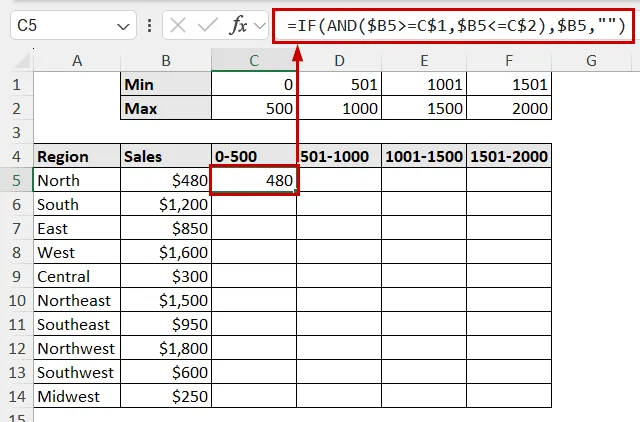Click the Enter checkmark formula button
This screenshot has width=640, height=422.
coord(207,26)
